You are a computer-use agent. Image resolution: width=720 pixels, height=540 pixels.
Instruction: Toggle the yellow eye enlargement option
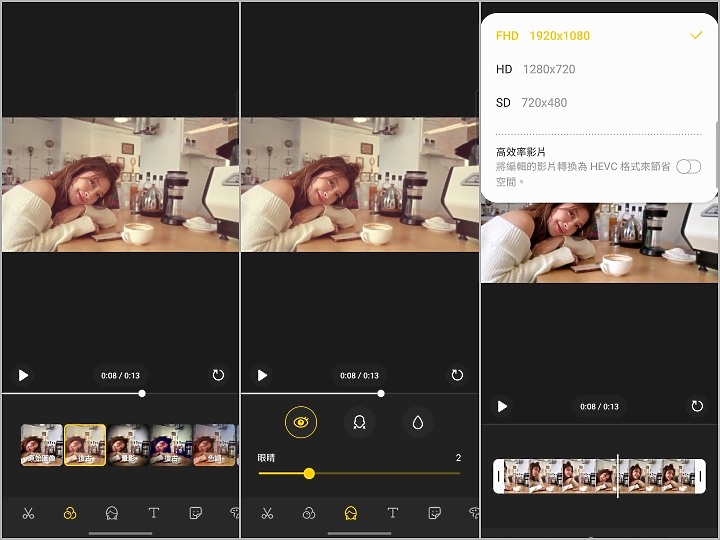[300, 423]
